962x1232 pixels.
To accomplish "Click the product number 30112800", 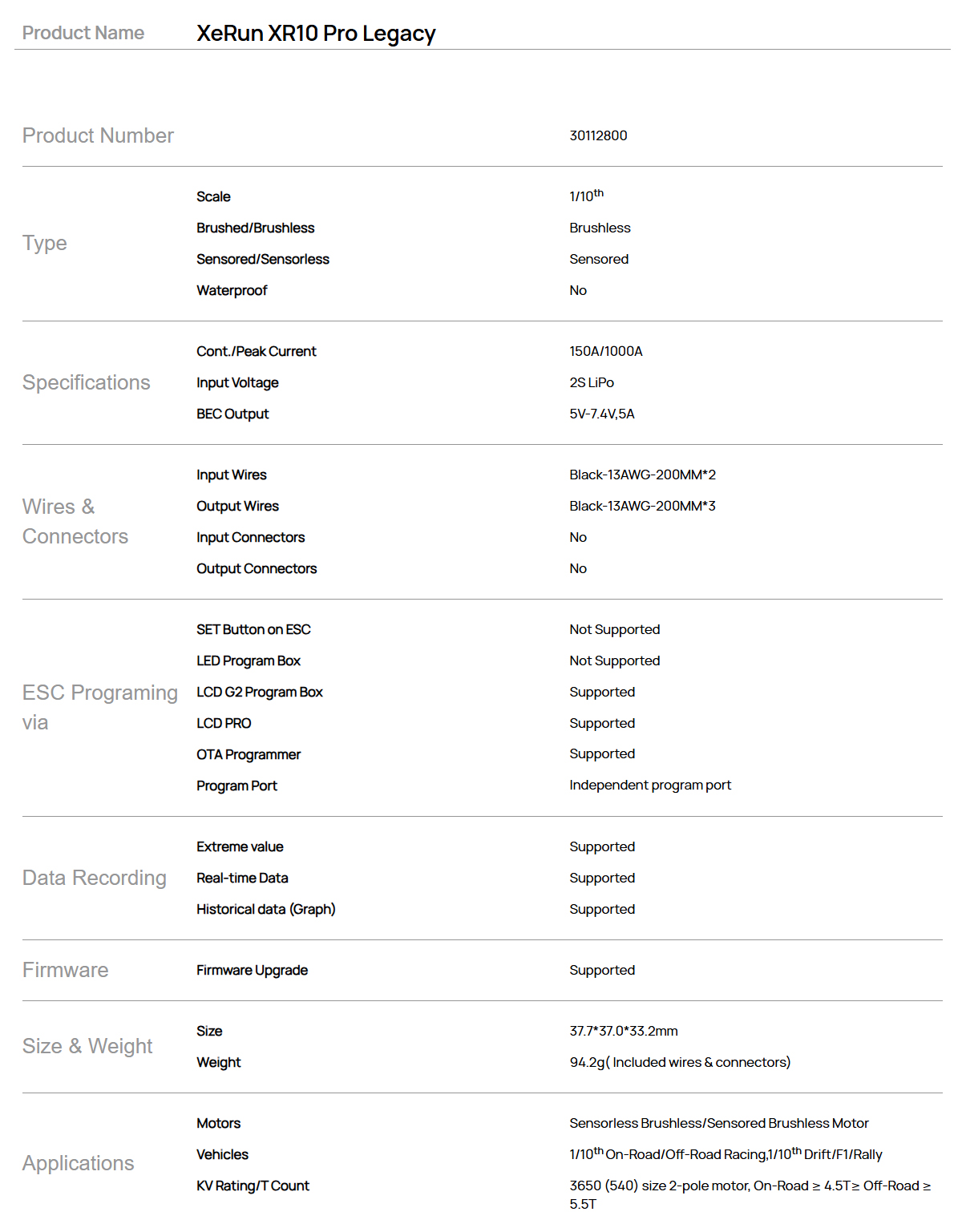I will coord(598,135).
